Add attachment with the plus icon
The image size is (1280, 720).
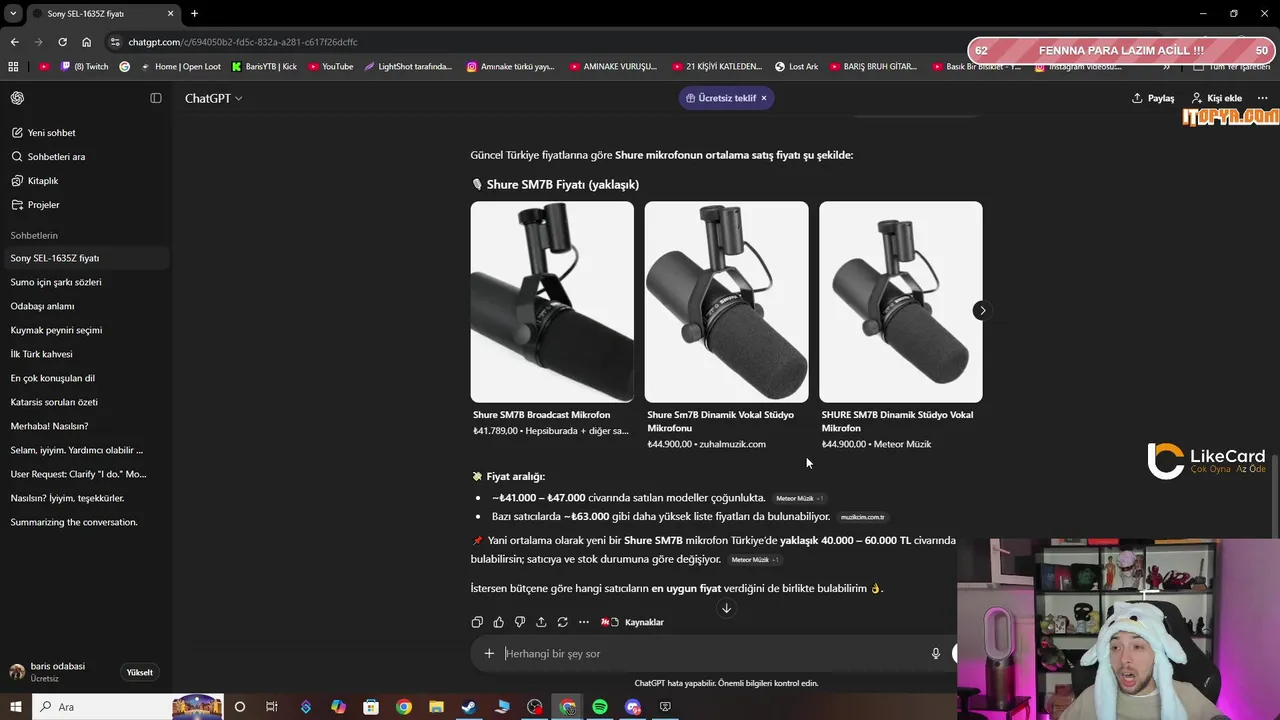tap(489, 653)
